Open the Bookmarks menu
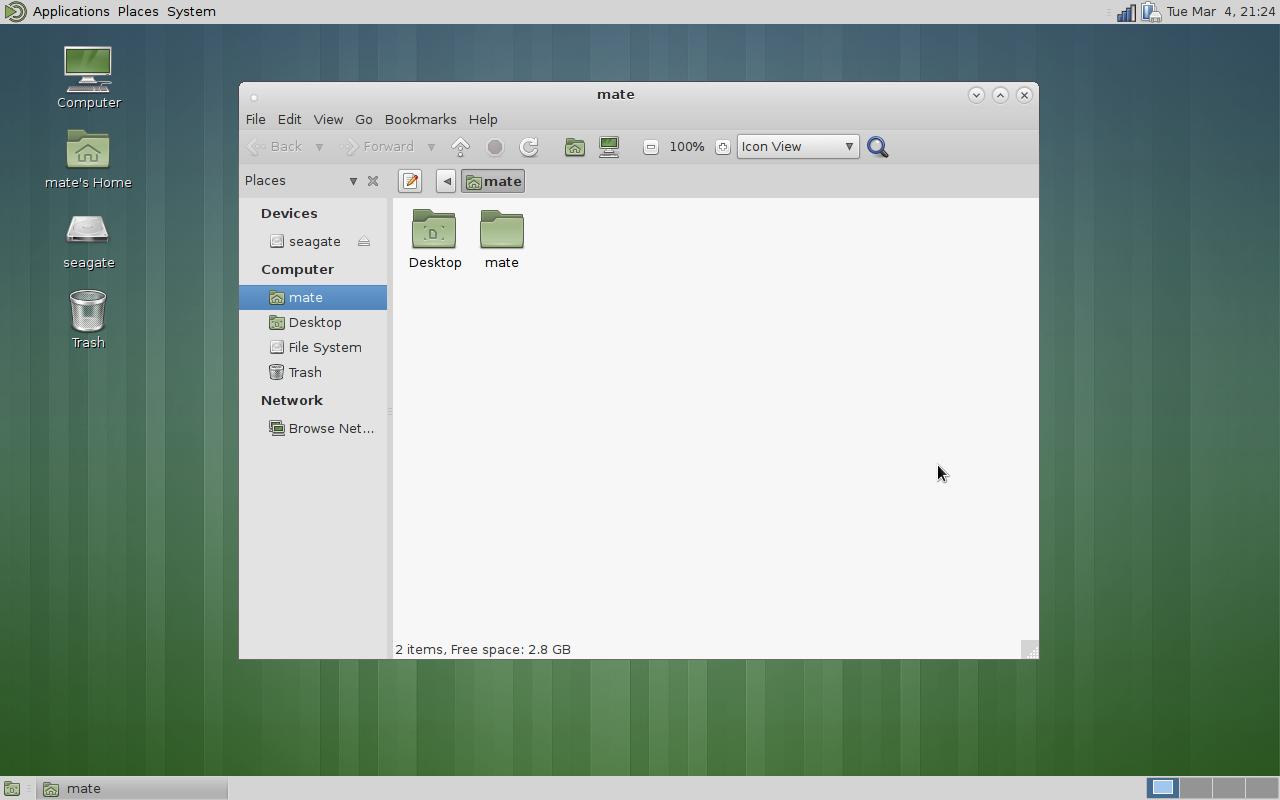The width and height of the screenshot is (1280, 800). pyautogui.click(x=420, y=119)
